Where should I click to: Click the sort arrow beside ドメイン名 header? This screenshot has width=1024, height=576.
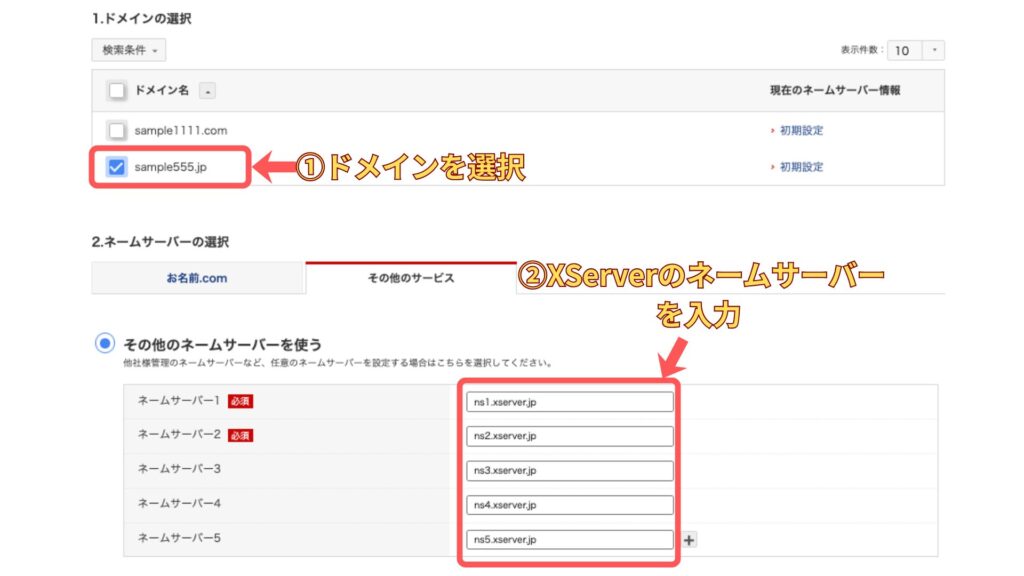(207, 91)
